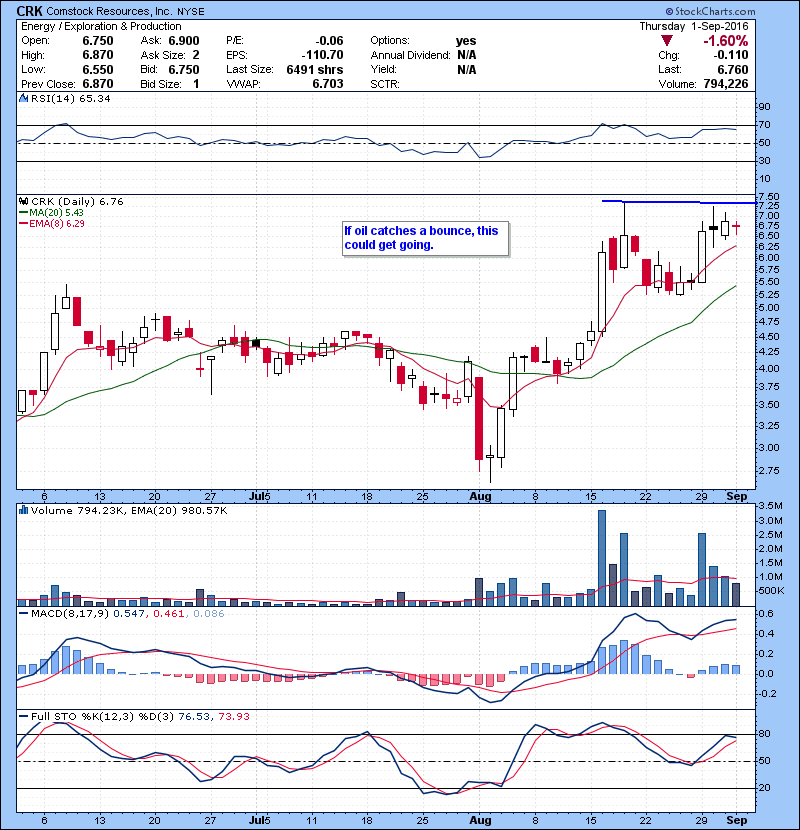Click the EMA(8) 6.29 legend entry

[57, 223]
